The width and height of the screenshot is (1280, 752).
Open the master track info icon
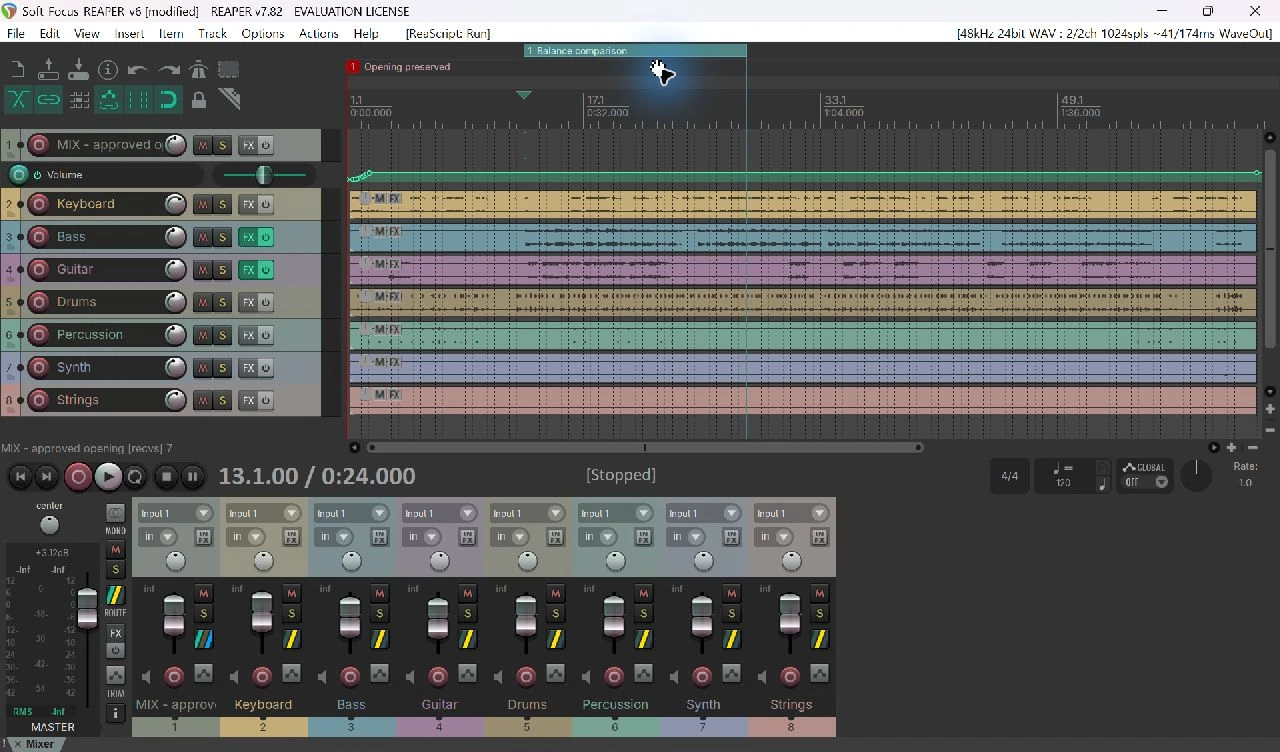coord(115,713)
